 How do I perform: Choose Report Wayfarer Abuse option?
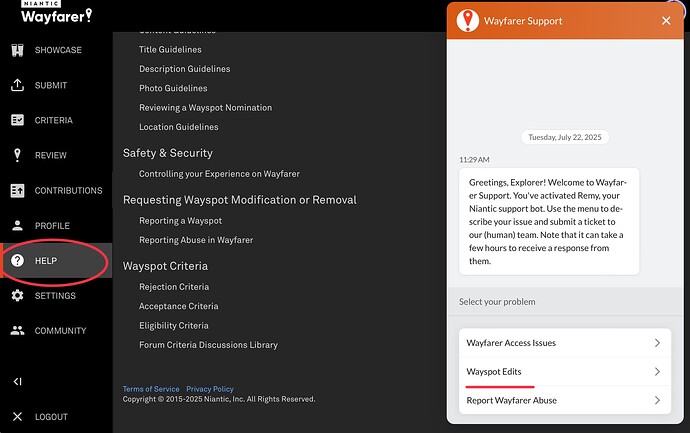pyautogui.click(x=565, y=400)
